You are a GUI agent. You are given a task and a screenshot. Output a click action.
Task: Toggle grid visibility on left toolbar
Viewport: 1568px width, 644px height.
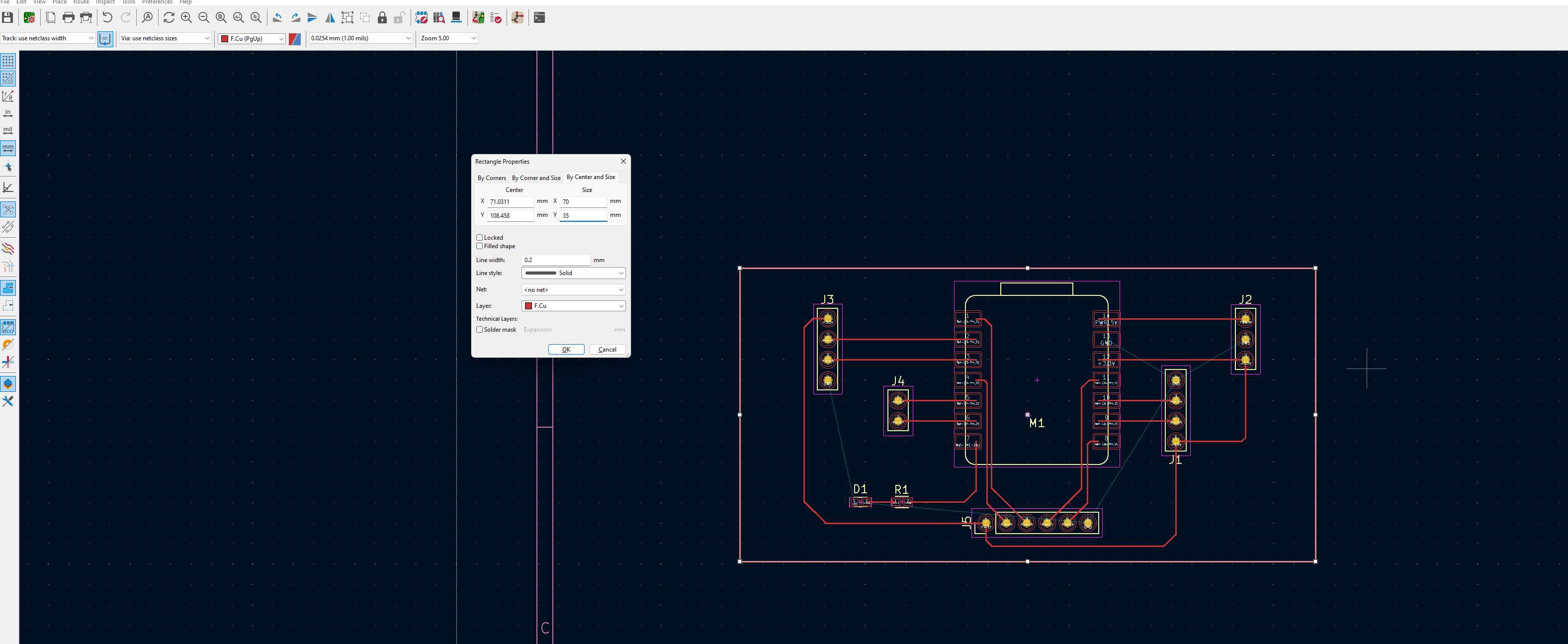(x=8, y=61)
